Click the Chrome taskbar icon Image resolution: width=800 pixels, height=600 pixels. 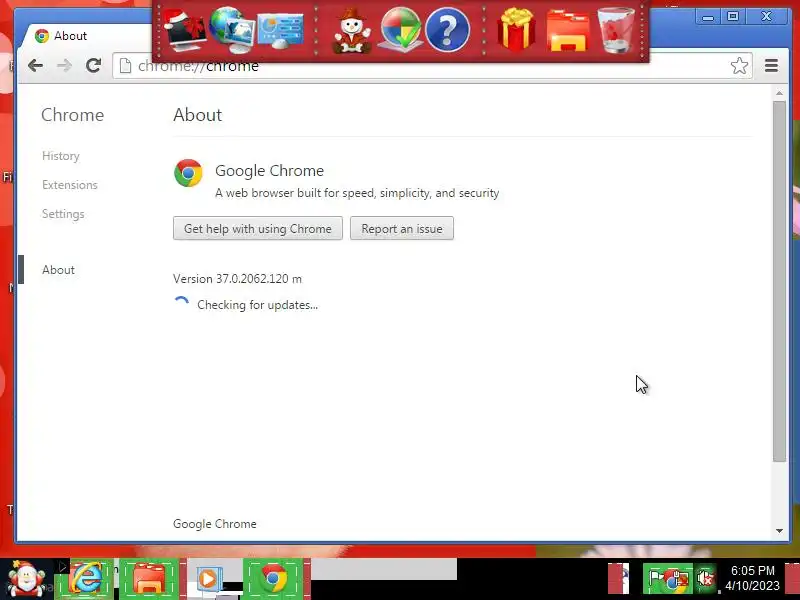(x=274, y=579)
